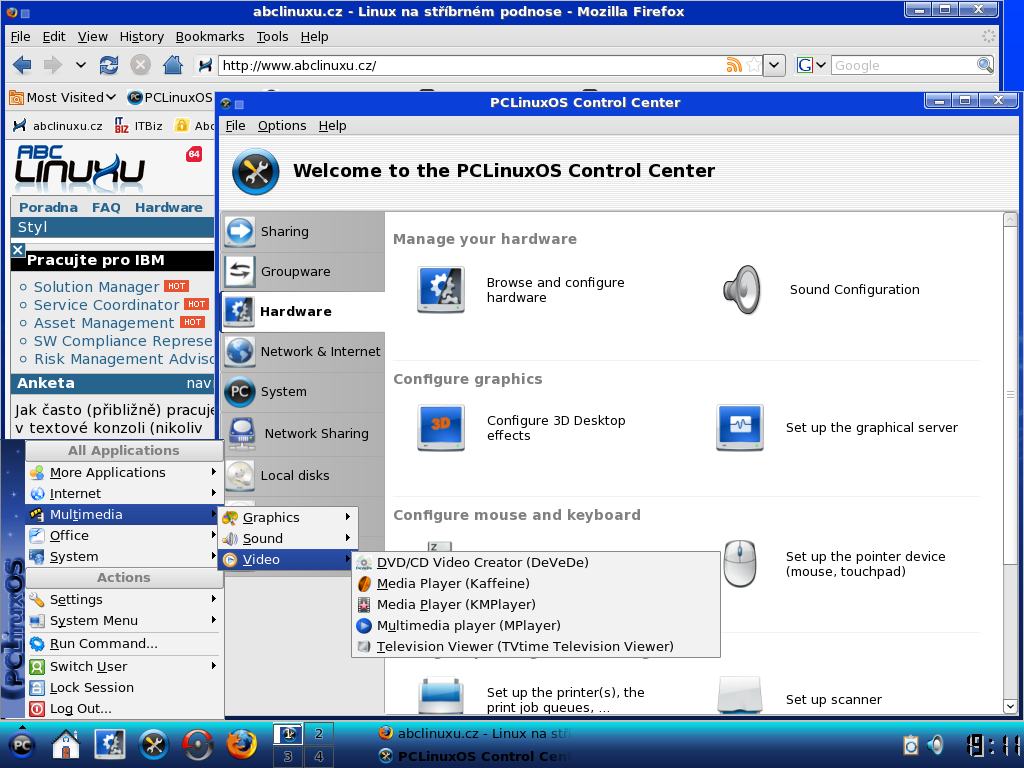Open address bar URL dropdown
Viewport: 1024px width, 768px height.
774,65
